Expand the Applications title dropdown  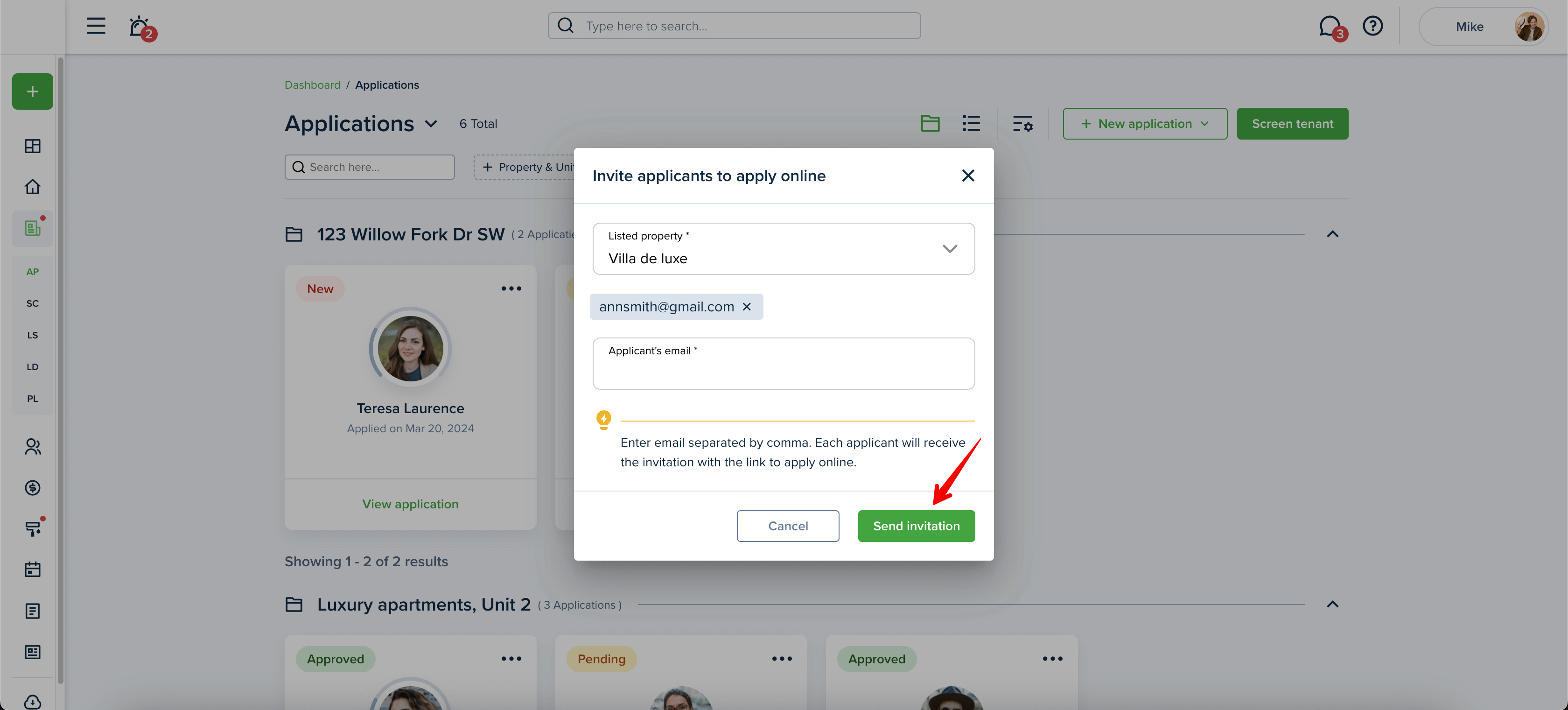pyautogui.click(x=431, y=124)
